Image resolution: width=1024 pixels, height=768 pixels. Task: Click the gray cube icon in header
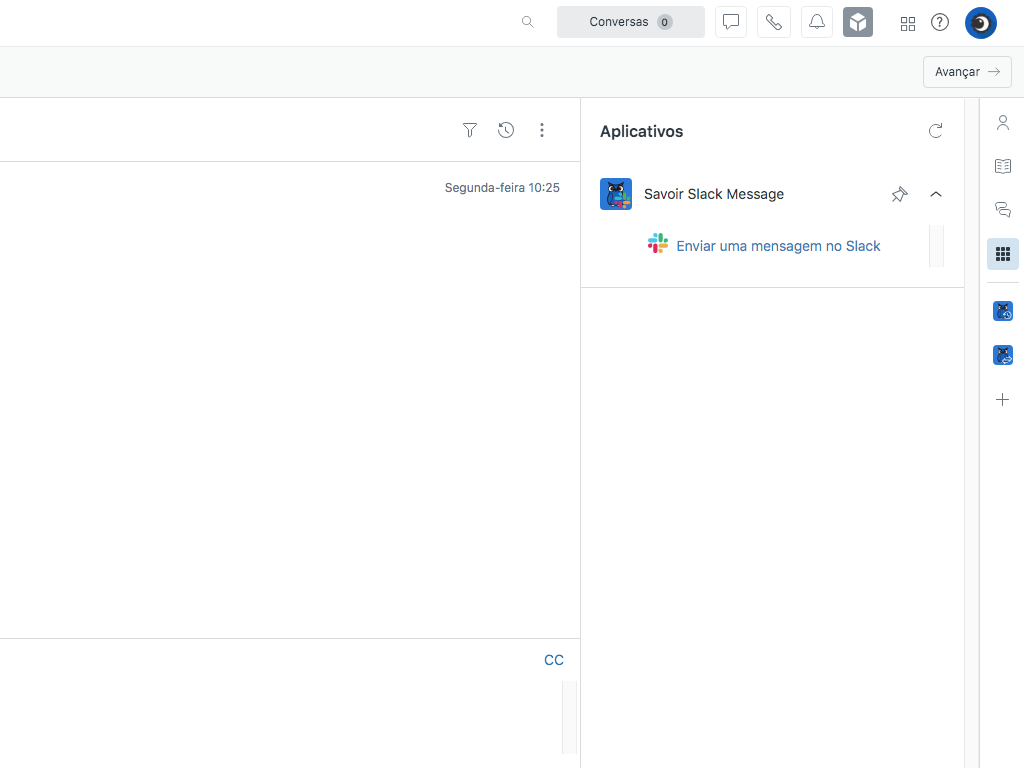coord(858,22)
